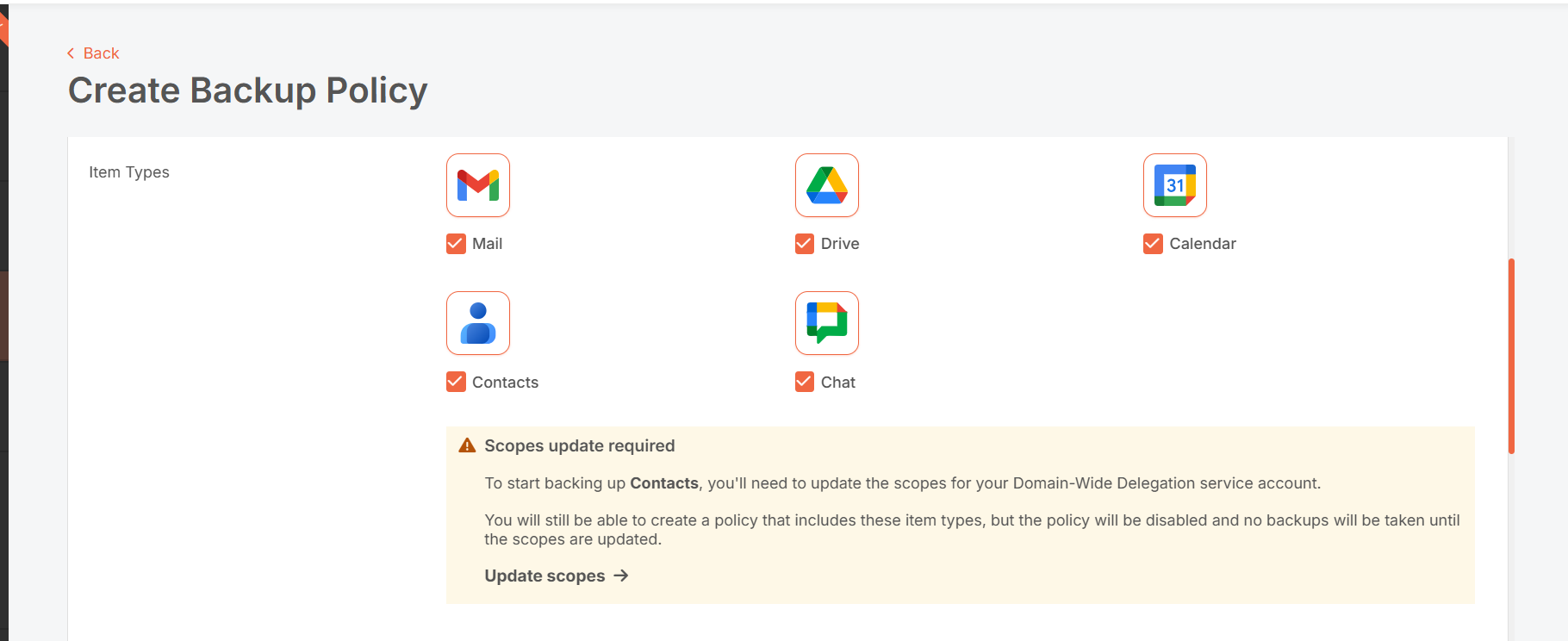
Task: Click the Google Chat icon tile
Action: click(827, 323)
